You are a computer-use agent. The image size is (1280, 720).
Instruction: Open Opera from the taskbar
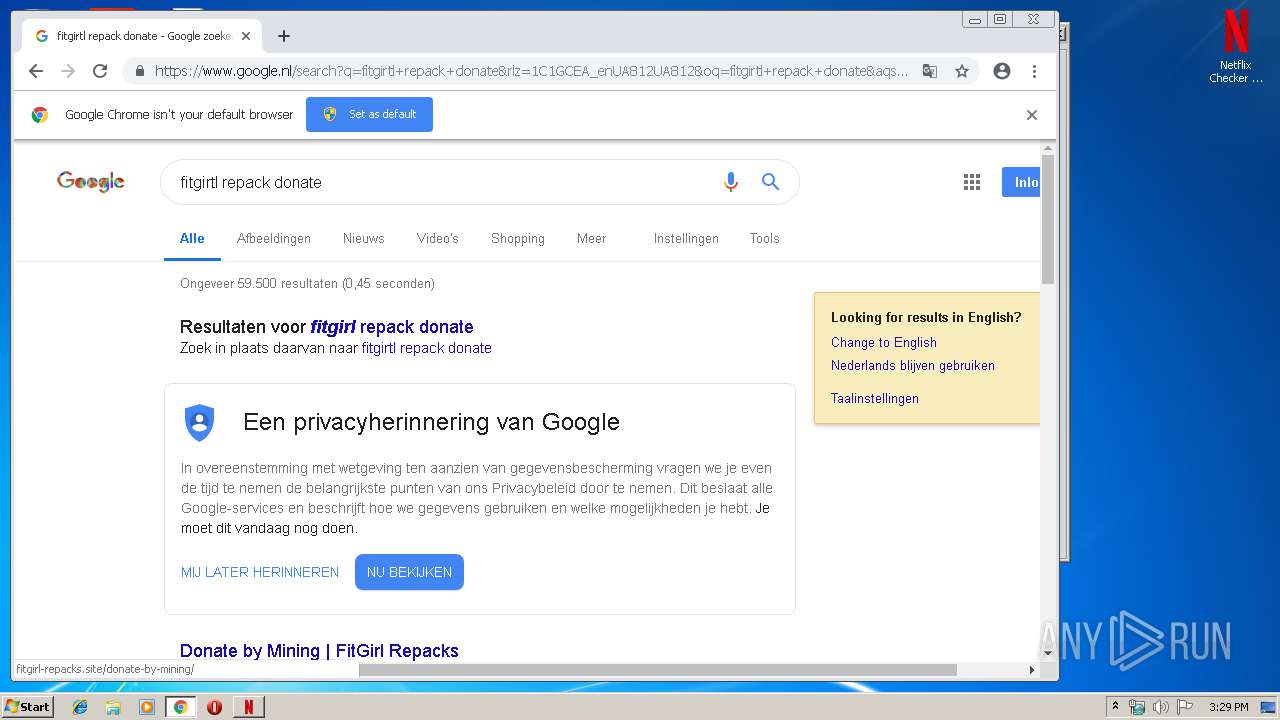point(214,707)
